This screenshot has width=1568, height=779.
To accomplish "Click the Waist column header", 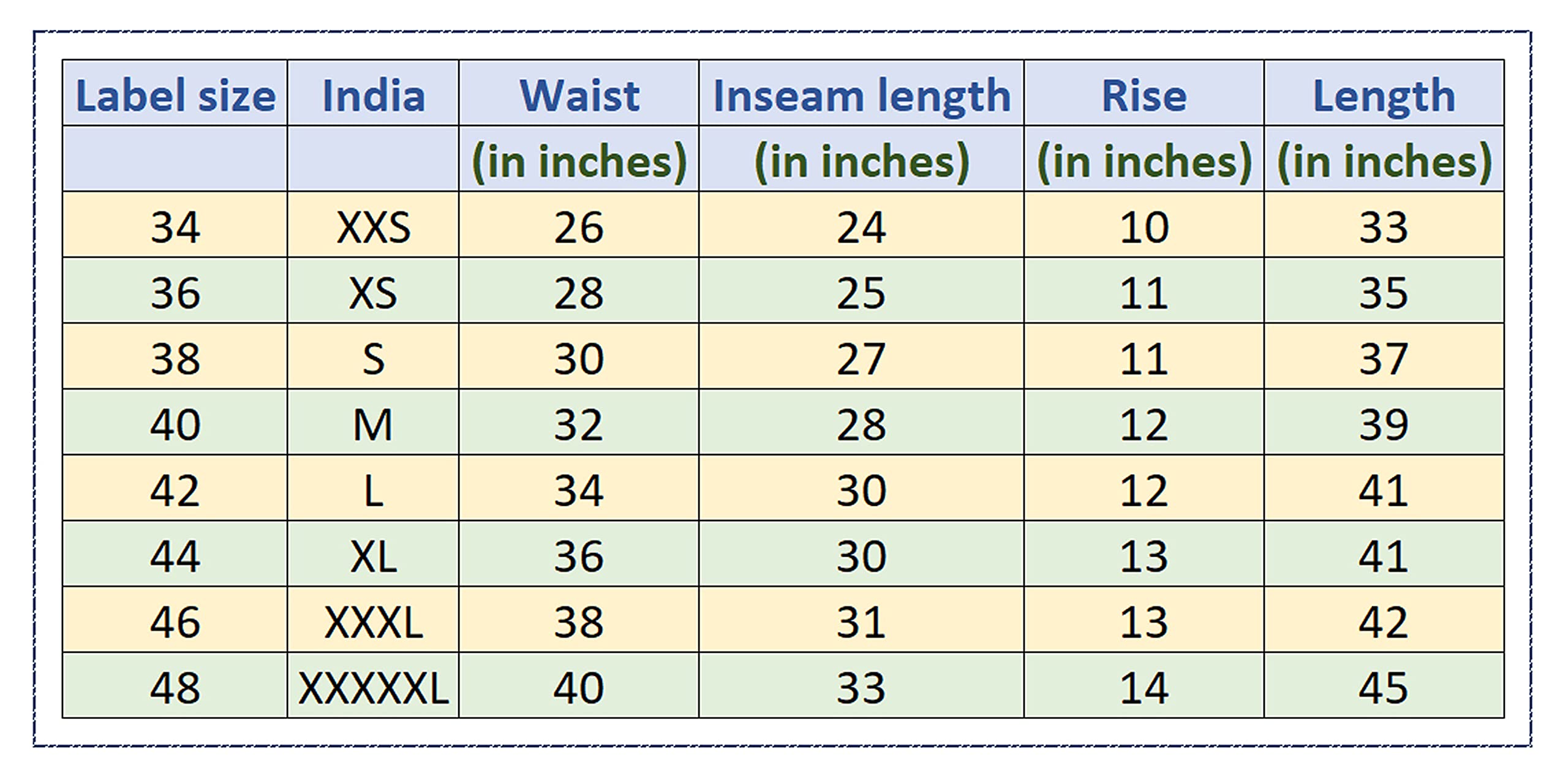I will [579, 95].
